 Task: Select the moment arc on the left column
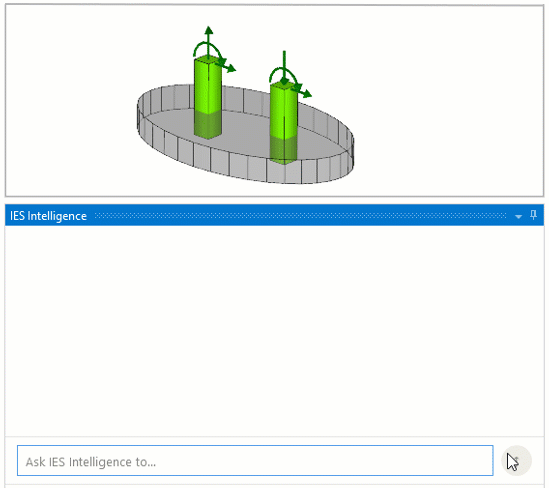click(208, 49)
